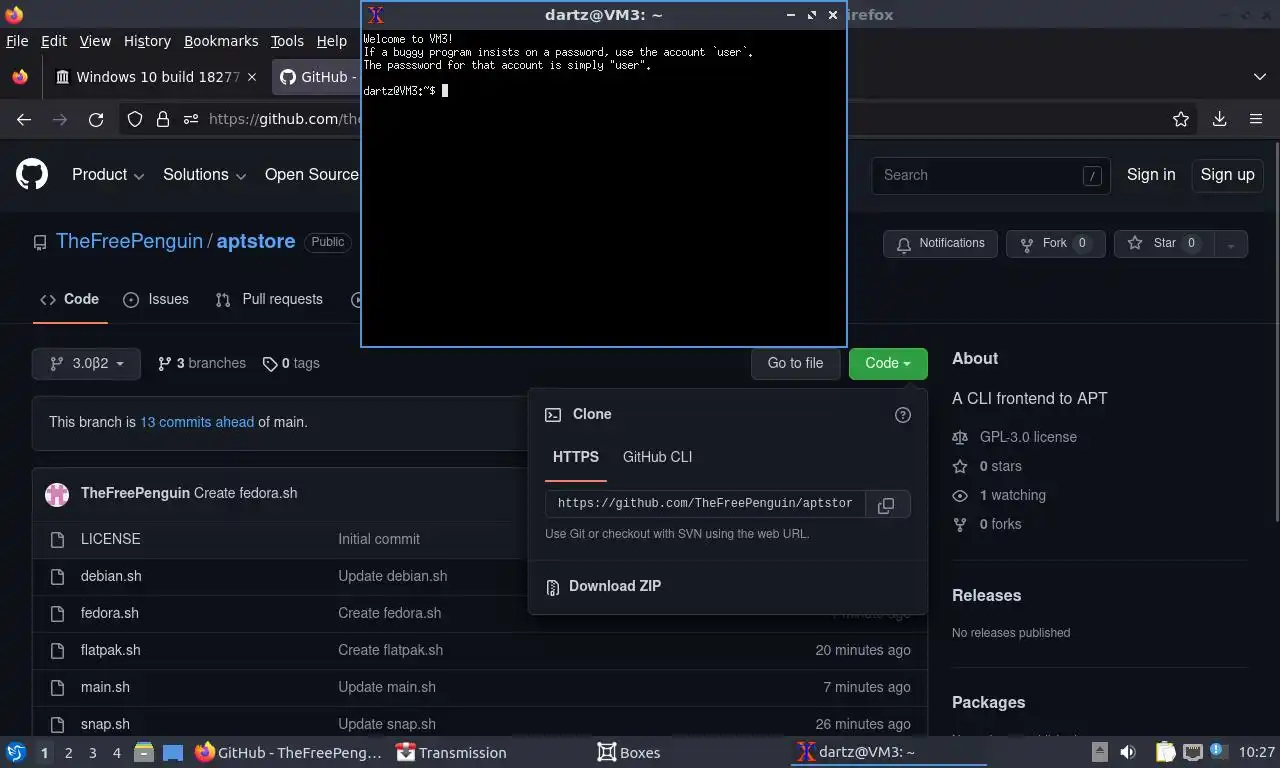This screenshot has height=768, width=1280.
Task: Click the network tray icon
Action: [x=1192, y=753]
